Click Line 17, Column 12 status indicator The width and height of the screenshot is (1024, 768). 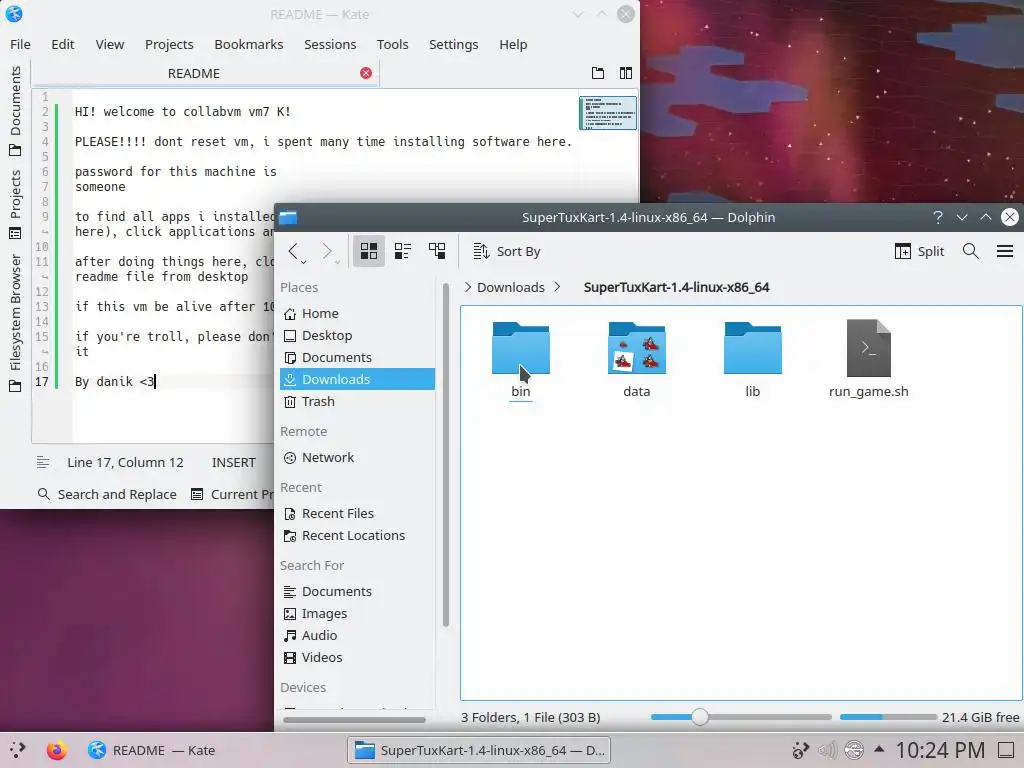(x=125, y=462)
